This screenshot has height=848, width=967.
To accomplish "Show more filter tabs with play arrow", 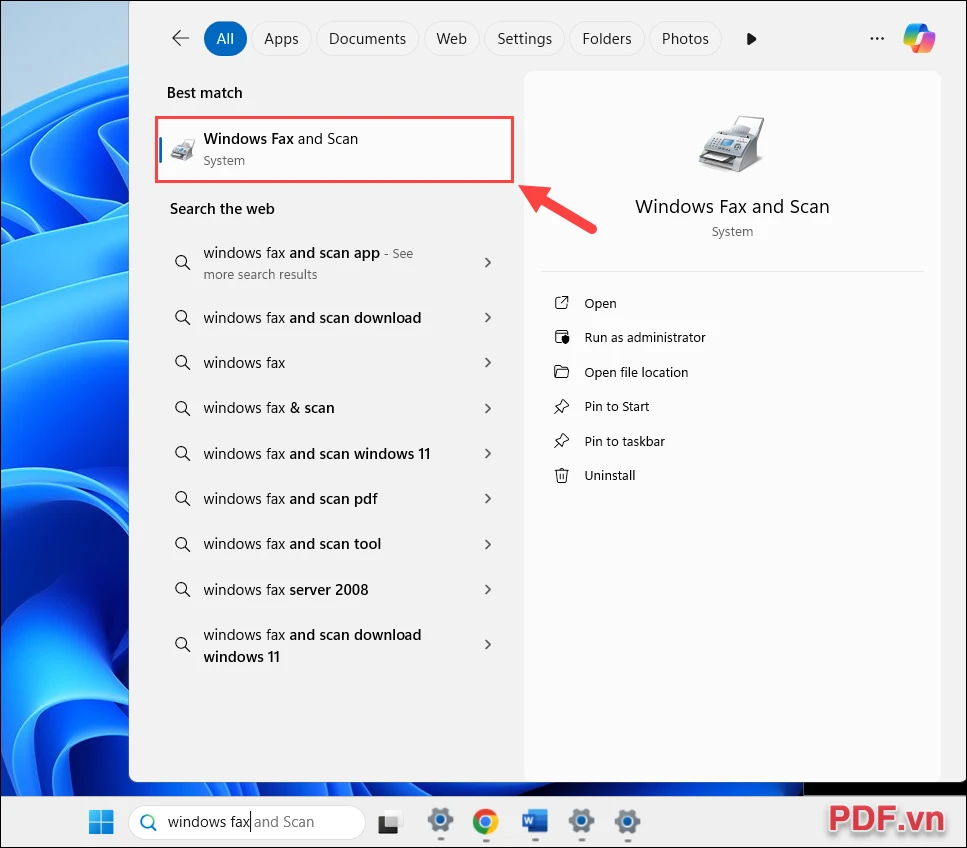I will point(751,39).
